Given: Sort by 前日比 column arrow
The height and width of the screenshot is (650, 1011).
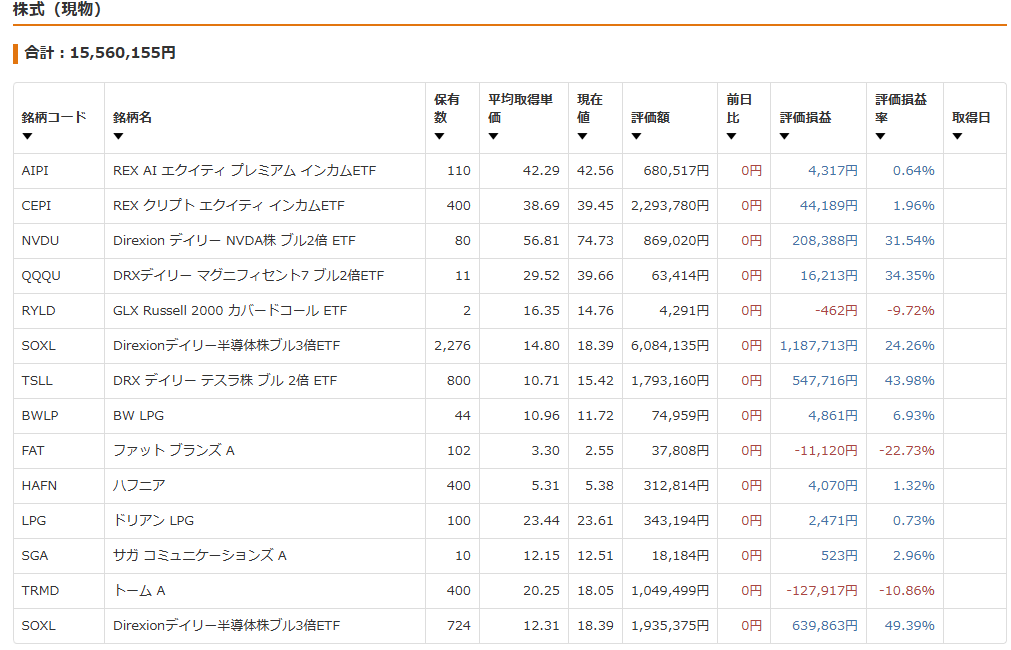Looking at the screenshot, I should 731,136.
